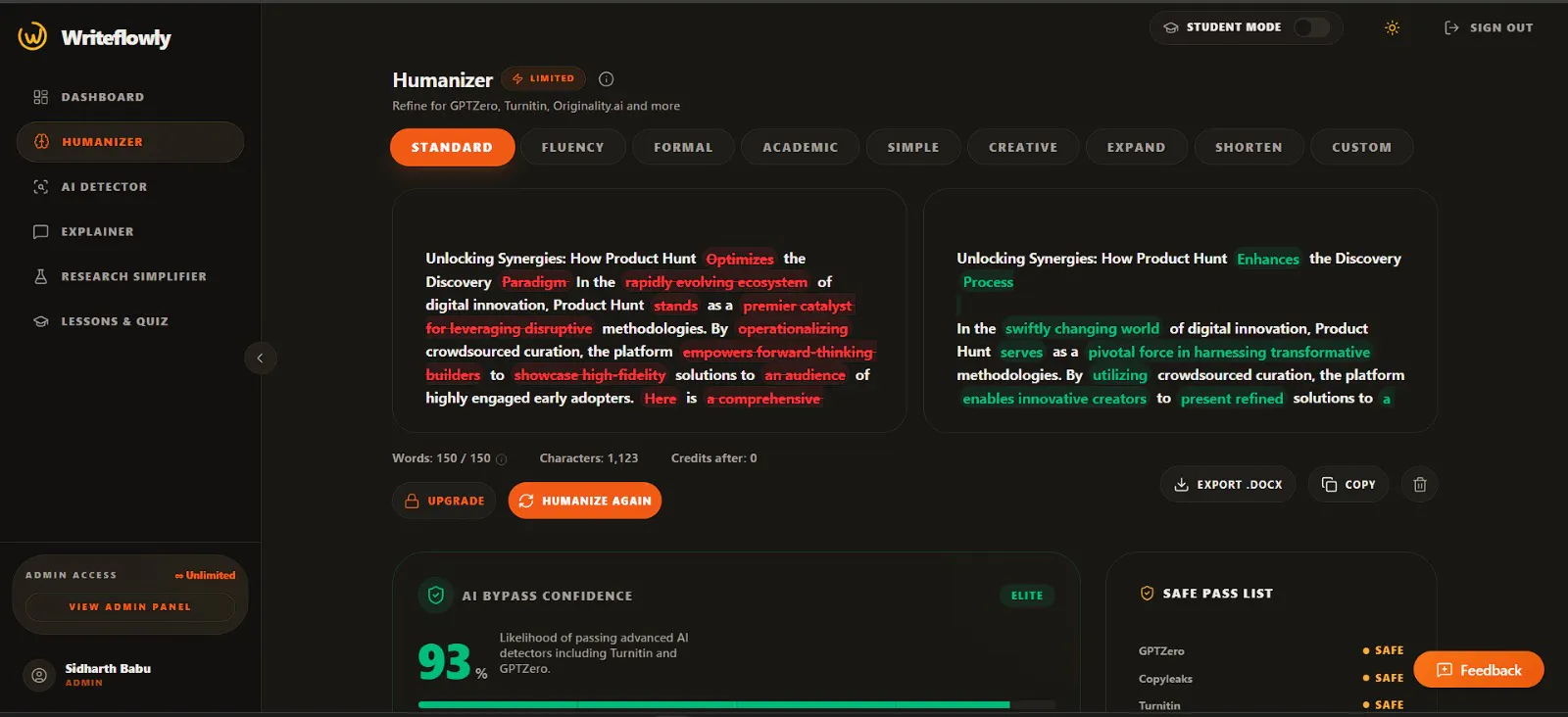This screenshot has width=1568, height=717.
Task: Click the Safe Pass List shield icon
Action: 1147,594
